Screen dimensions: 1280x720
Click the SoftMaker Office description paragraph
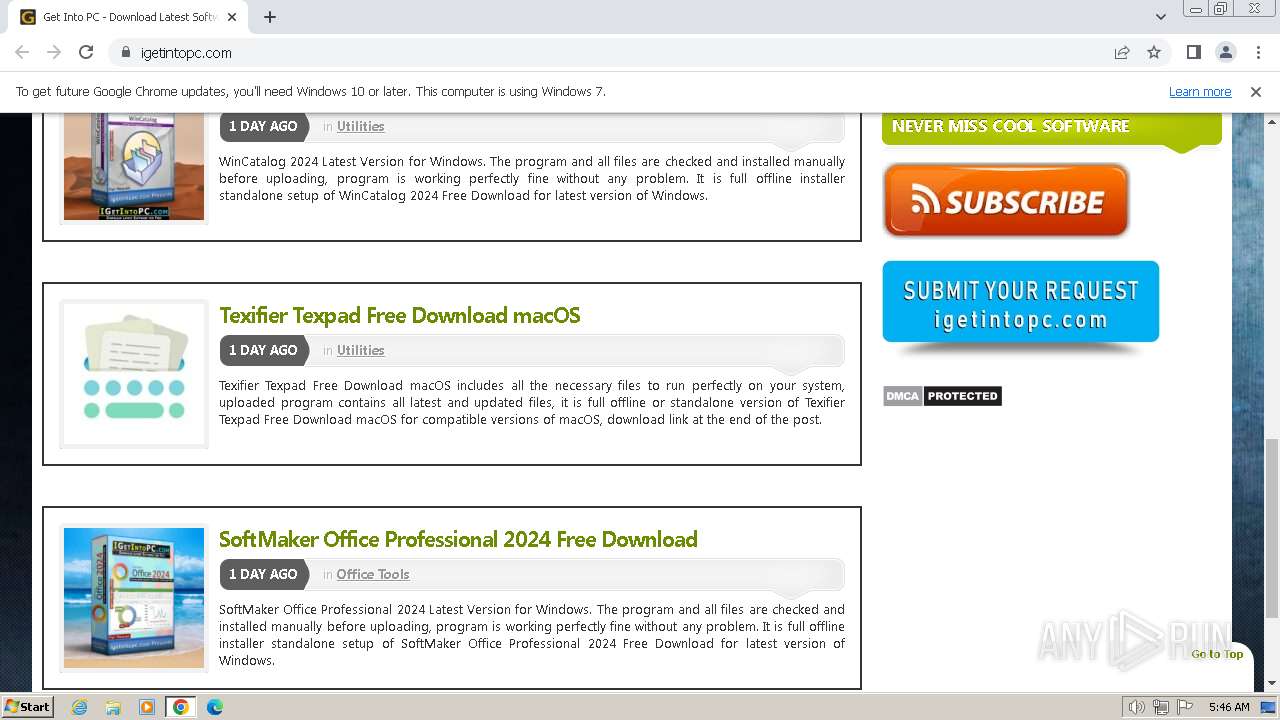[532, 635]
